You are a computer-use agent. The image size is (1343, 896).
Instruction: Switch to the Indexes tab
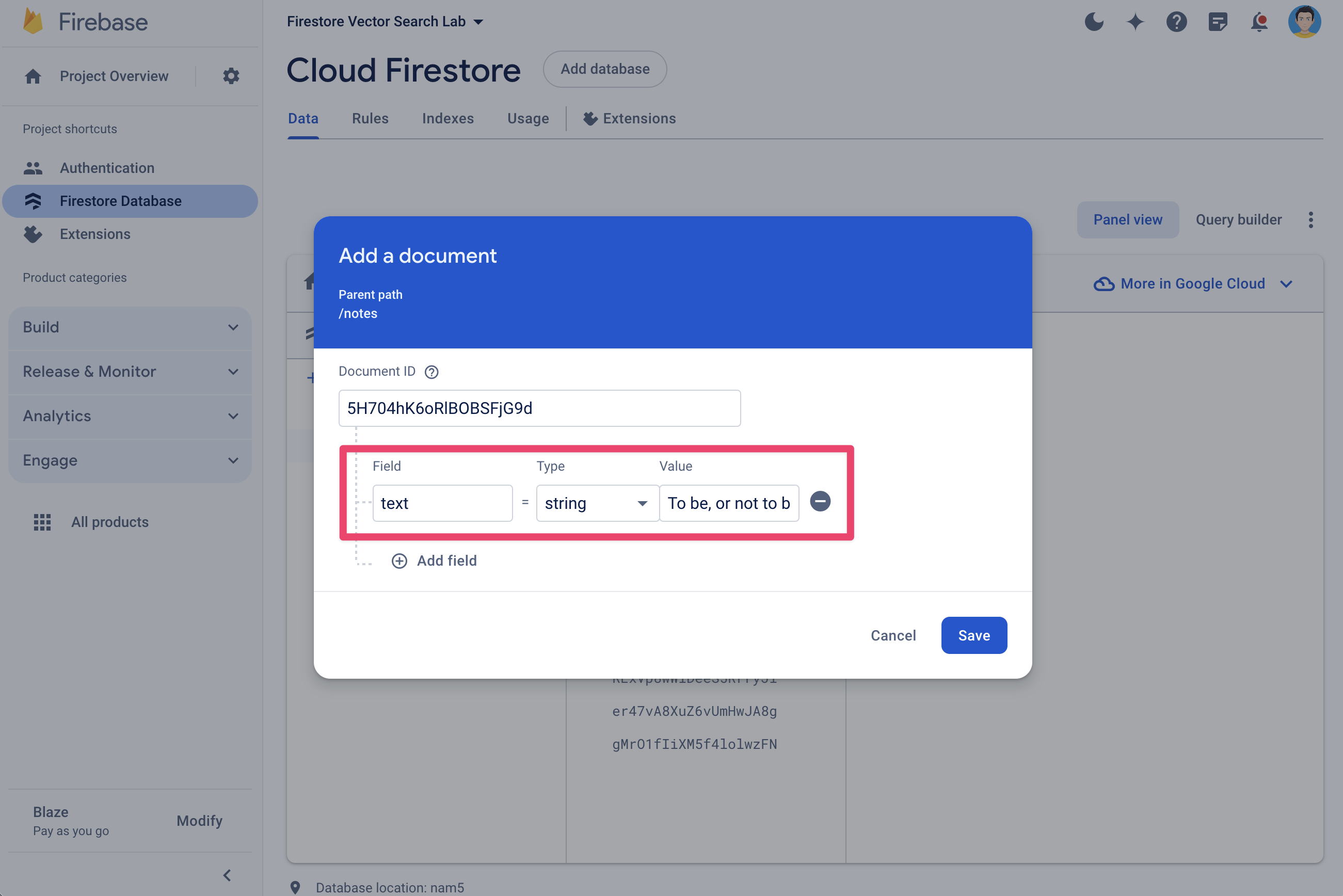click(x=448, y=118)
